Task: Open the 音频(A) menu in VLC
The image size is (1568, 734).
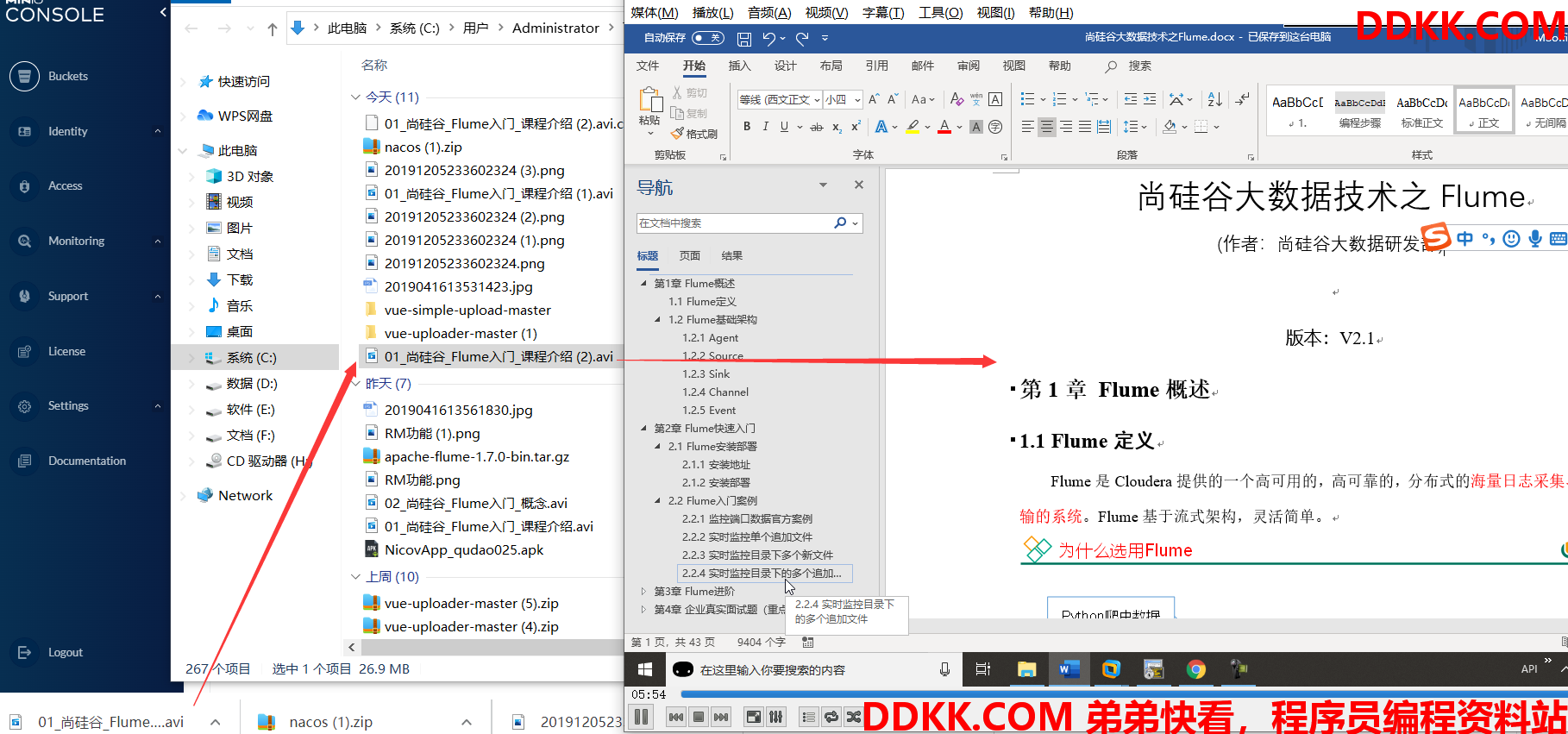Action: [769, 12]
